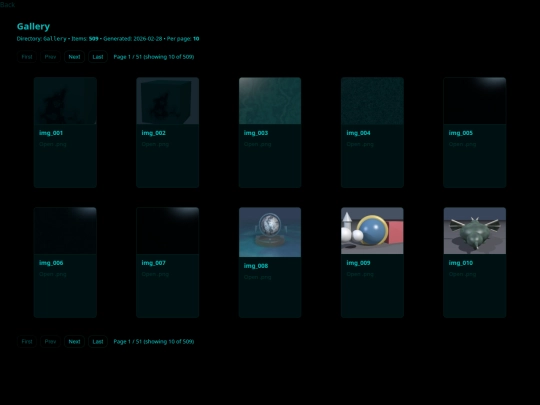
Task: Click the bottom 'Page 1 / 51' status text
Action: tap(154, 342)
